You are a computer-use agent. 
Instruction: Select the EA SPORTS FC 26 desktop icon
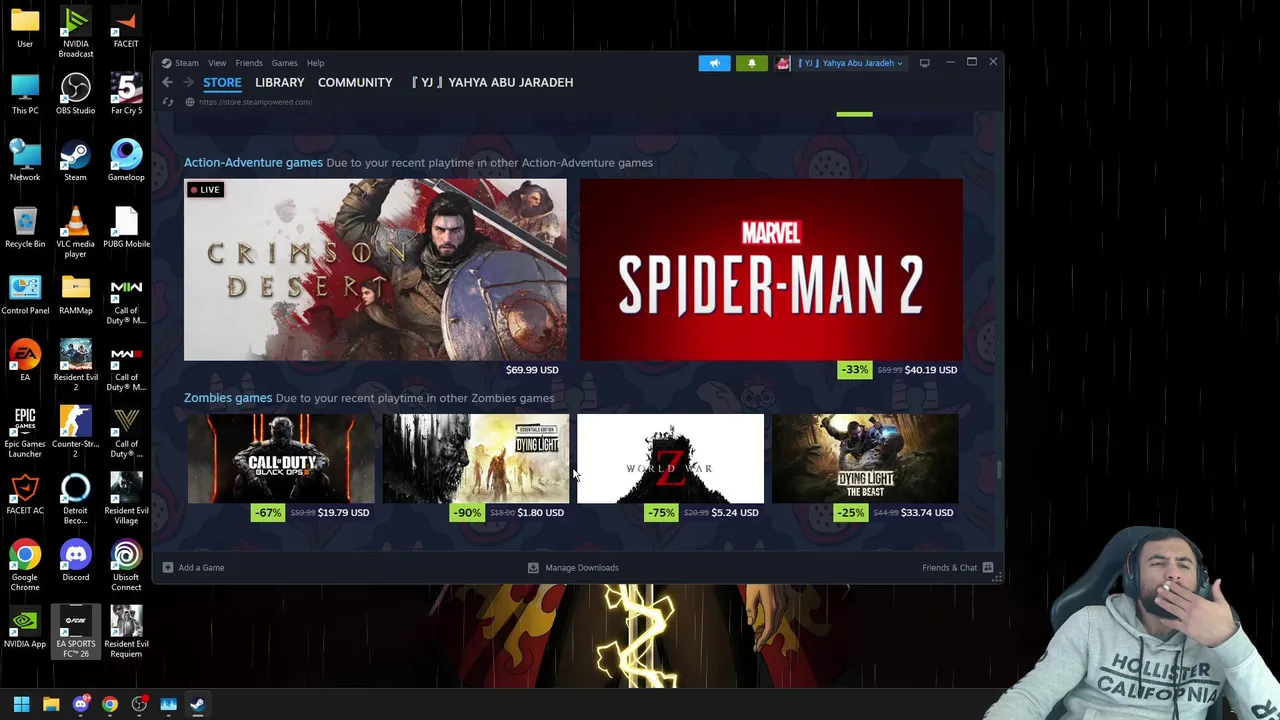click(x=76, y=632)
